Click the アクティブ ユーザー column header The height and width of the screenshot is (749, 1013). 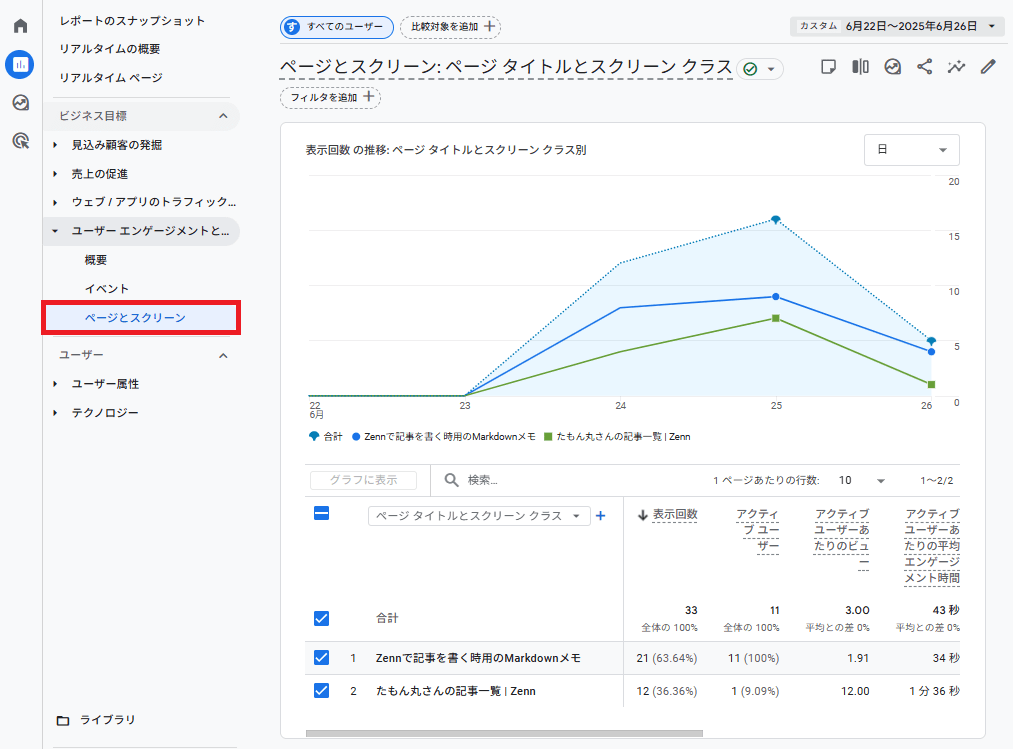(757, 530)
